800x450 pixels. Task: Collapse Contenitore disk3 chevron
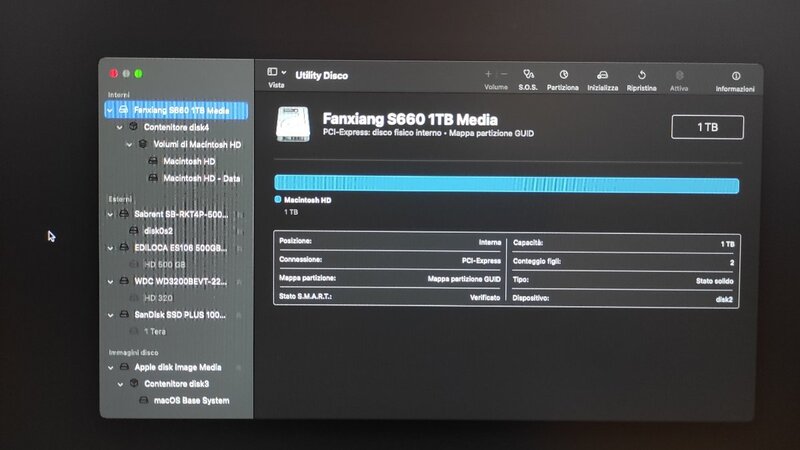click(120, 384)
